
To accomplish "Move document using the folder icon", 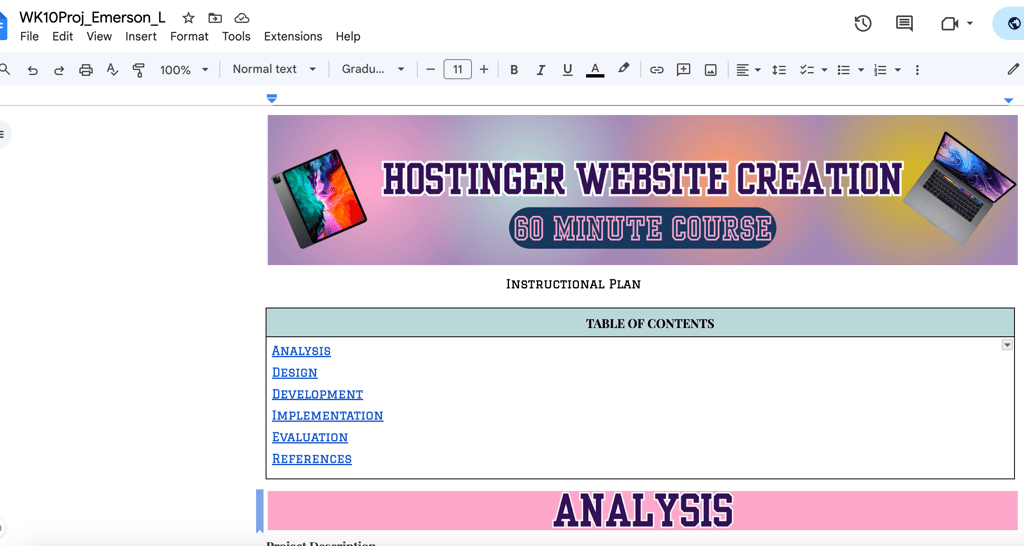I will point(215,18).
